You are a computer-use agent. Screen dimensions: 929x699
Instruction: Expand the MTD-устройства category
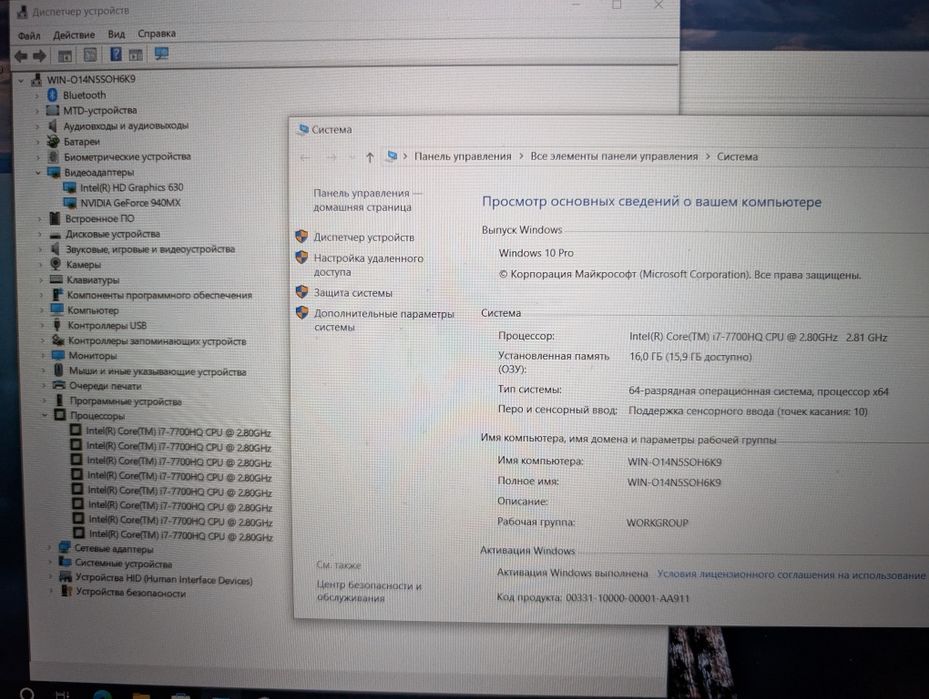[x=37, y=110]
